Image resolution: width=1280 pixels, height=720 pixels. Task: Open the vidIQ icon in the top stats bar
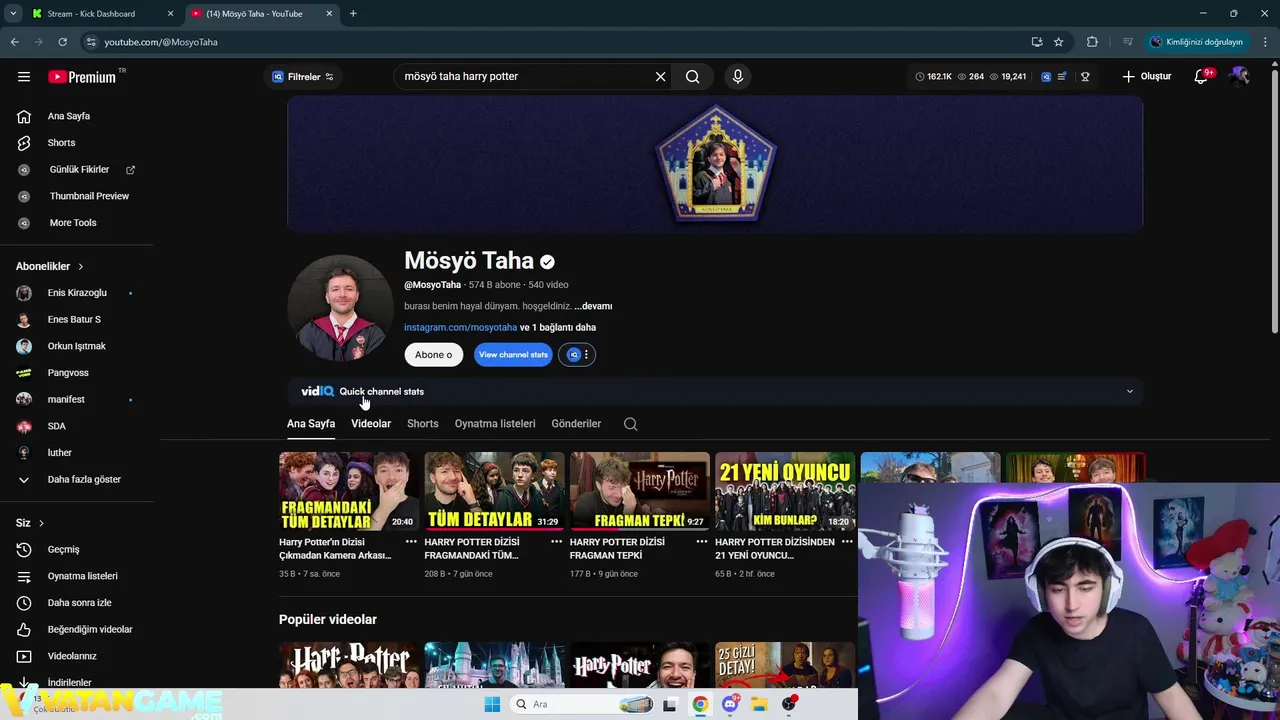pyautogui.click(x=1046, y=76)
